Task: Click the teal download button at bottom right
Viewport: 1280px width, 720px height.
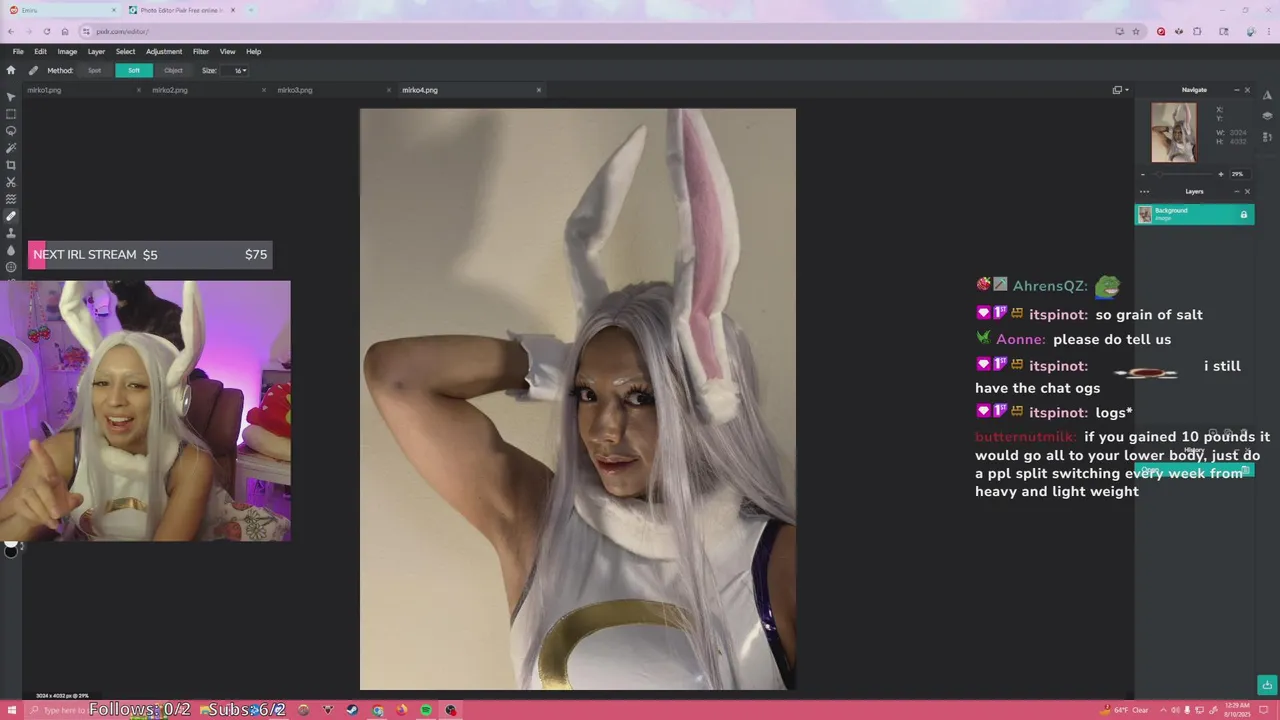Action: (1267, 685)
